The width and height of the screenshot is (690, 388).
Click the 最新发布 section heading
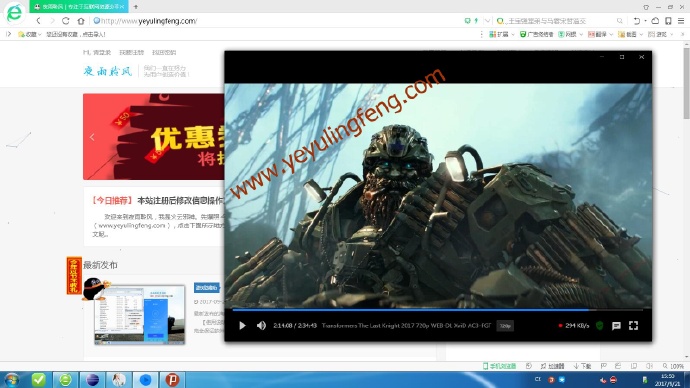100,265
